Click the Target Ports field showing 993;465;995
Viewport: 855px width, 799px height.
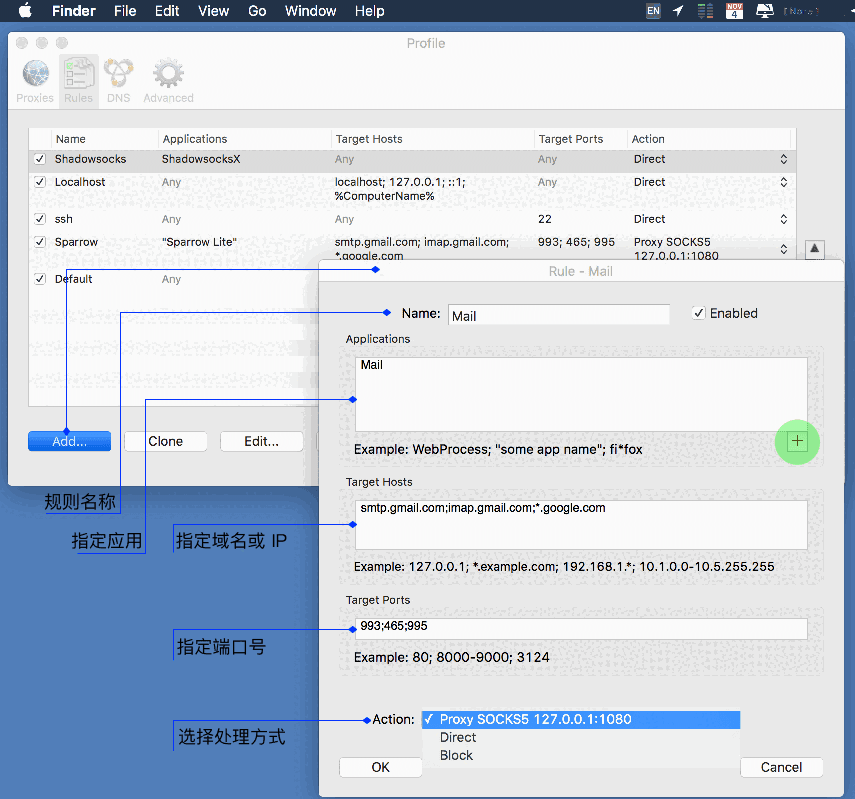(580, 628)
